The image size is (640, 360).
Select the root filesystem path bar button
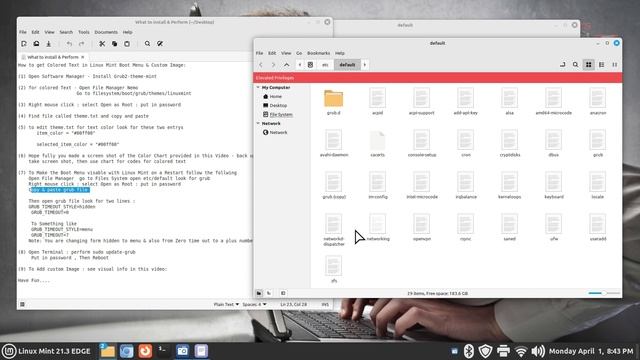coord(311,65)
